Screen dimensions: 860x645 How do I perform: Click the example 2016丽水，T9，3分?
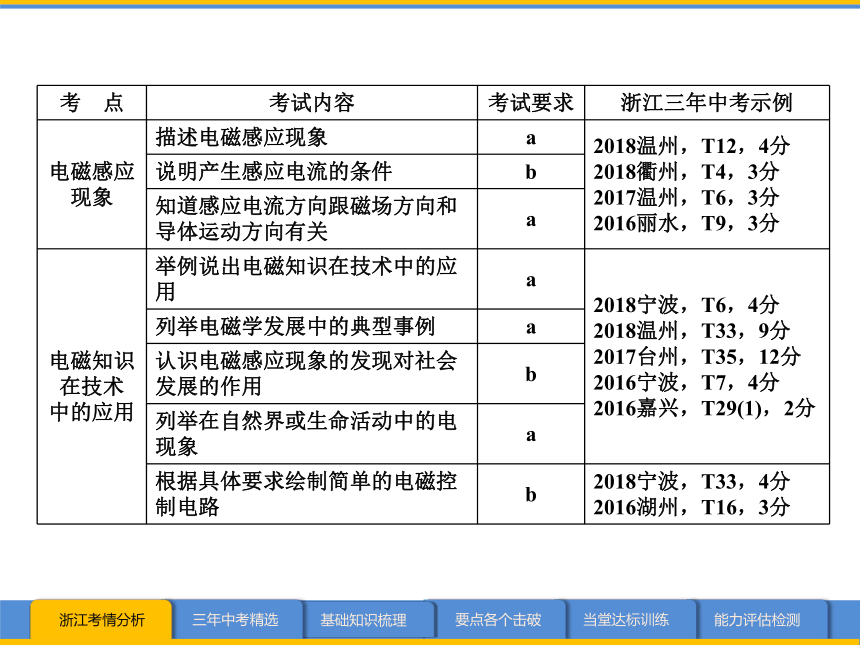686,223
